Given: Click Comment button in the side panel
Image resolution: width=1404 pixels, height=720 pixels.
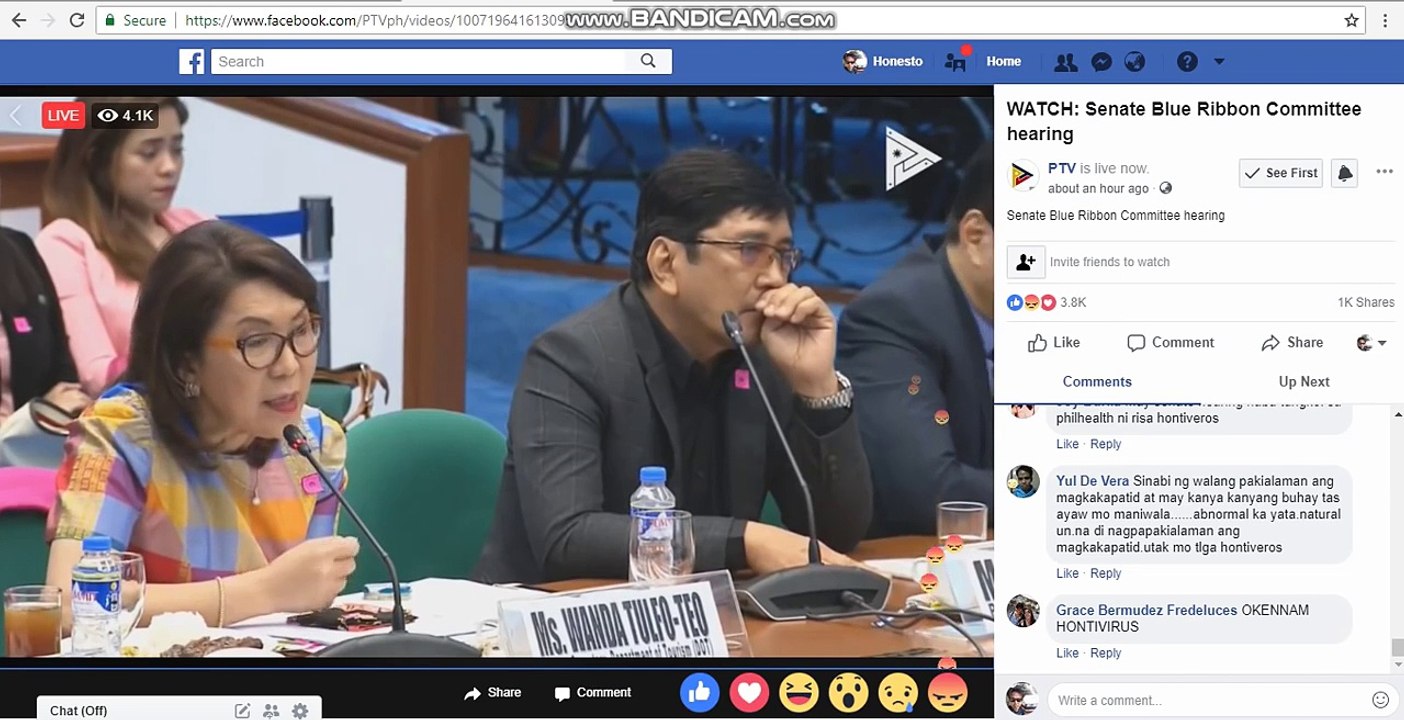Looking at the screenshot, I should (x=1170, y=342).
